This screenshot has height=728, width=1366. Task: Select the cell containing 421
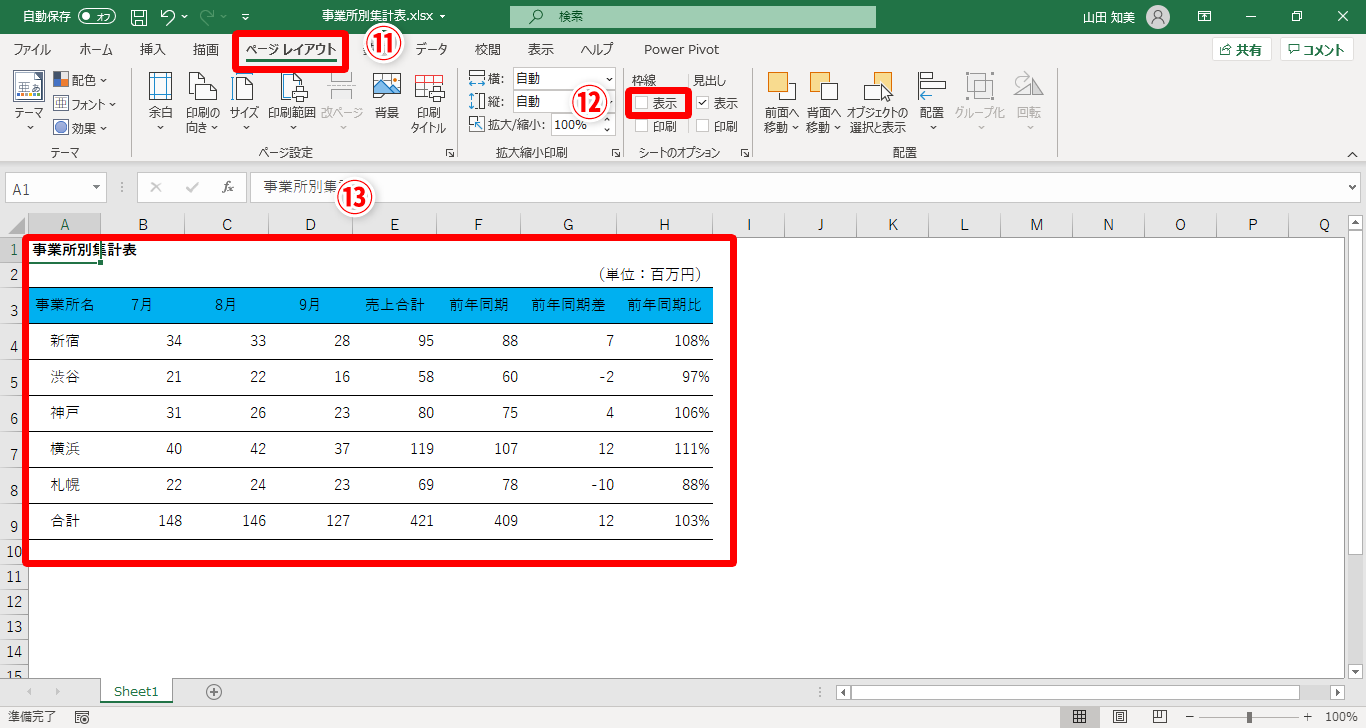point(395,521)
